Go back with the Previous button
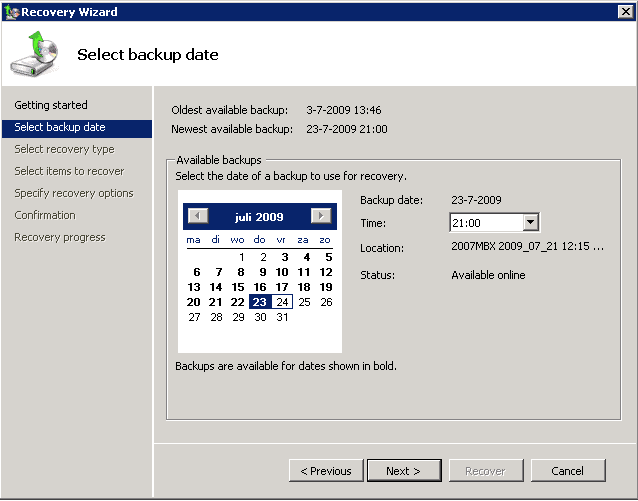This screenshot has height=501, width=638. [x=326, y=471]
